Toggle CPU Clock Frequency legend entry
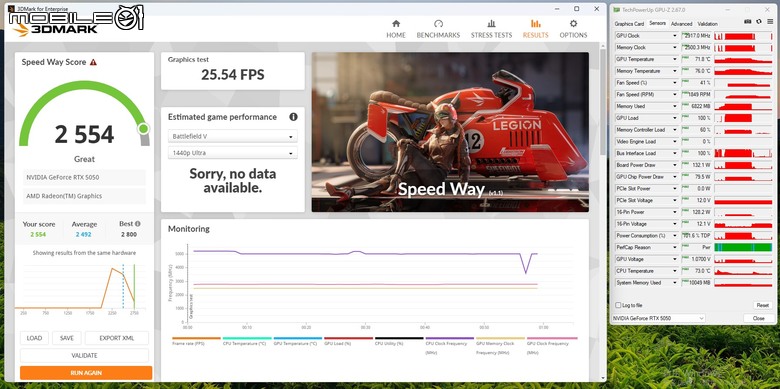The image size is (780, 389). (449, 345)
